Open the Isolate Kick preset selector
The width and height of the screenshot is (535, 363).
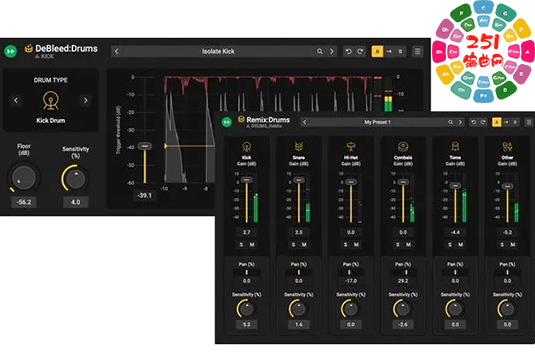pos(218,51)
